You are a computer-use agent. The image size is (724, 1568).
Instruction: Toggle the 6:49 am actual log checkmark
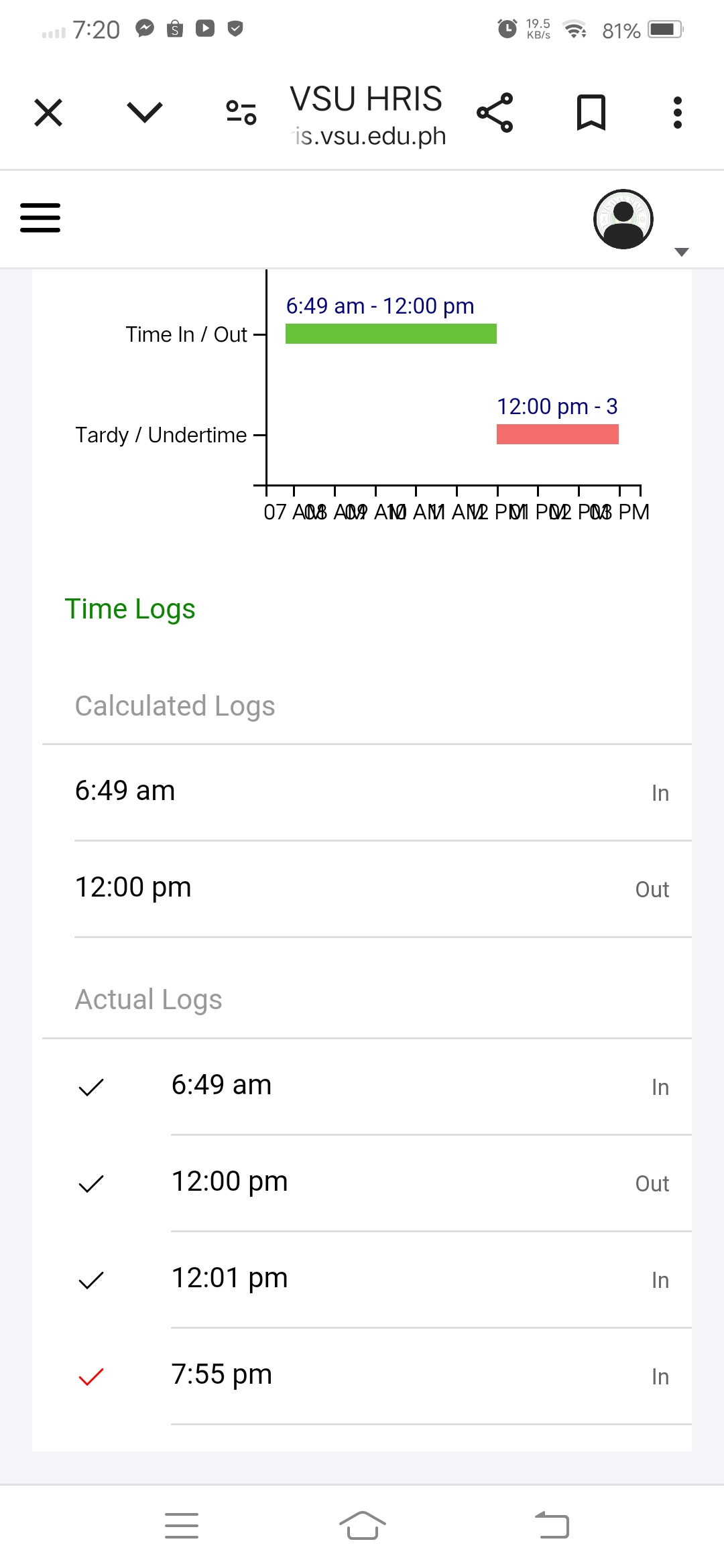click(x=91, y=1087)
